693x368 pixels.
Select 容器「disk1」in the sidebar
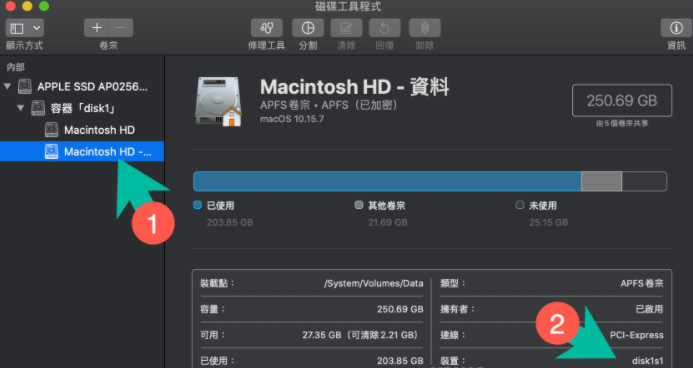point(82,108)
